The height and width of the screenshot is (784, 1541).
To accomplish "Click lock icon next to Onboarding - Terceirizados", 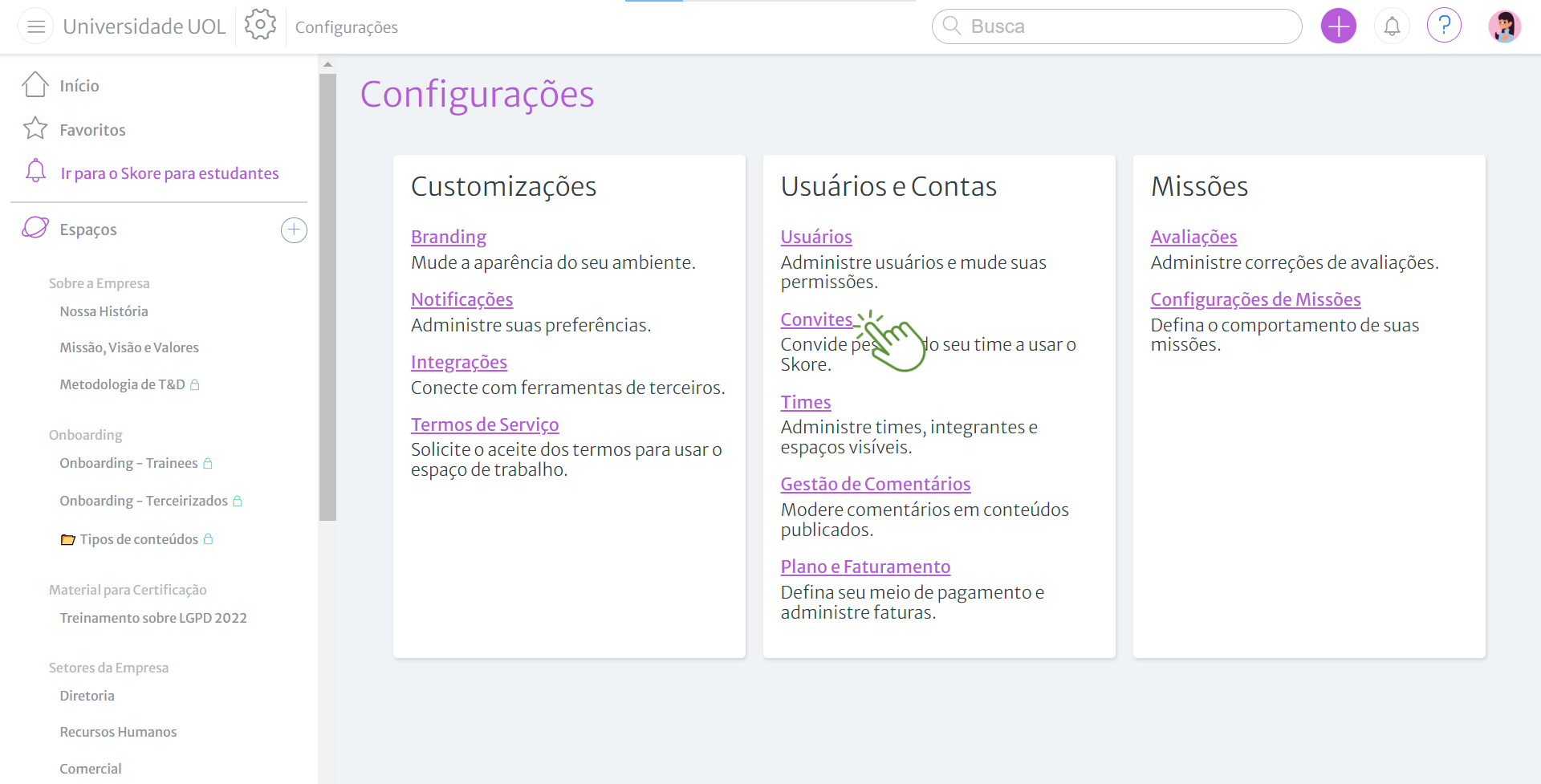I will 238,502.
